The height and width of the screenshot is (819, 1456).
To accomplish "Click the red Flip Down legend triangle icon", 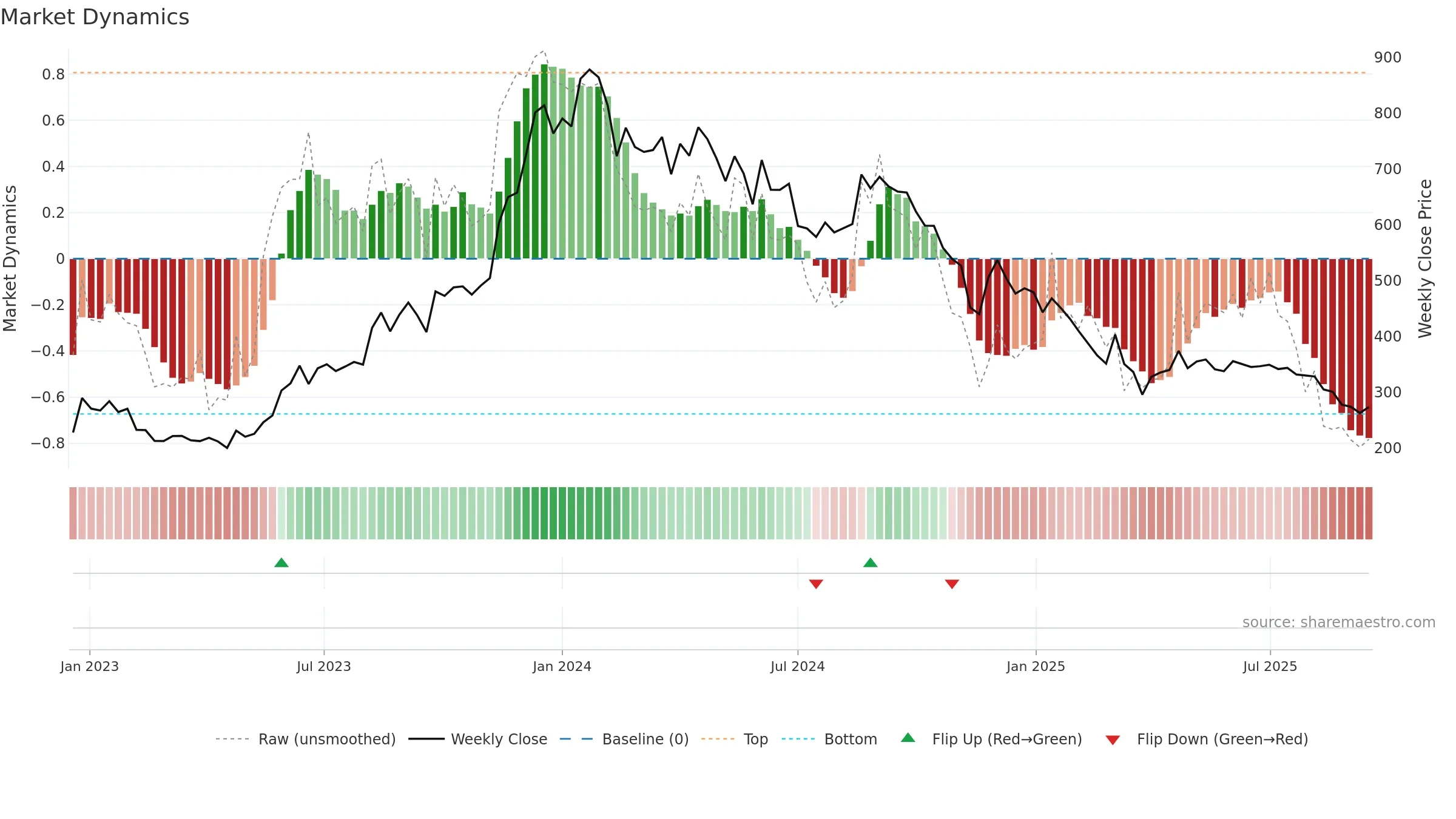I will [1113, 740].
